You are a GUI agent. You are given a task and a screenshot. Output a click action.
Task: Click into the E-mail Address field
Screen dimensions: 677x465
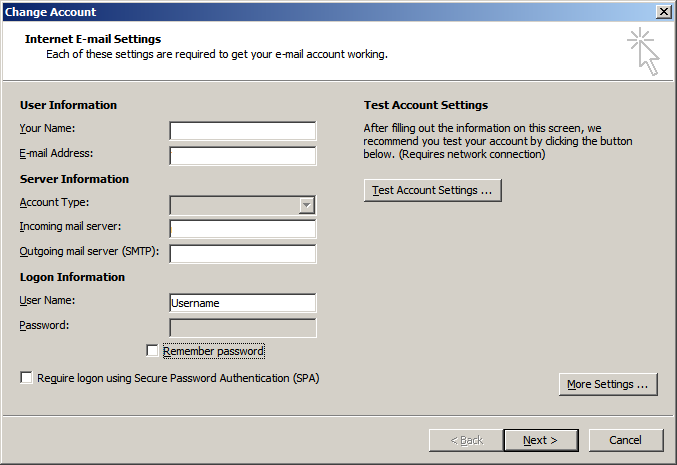(x=243, y=156)
